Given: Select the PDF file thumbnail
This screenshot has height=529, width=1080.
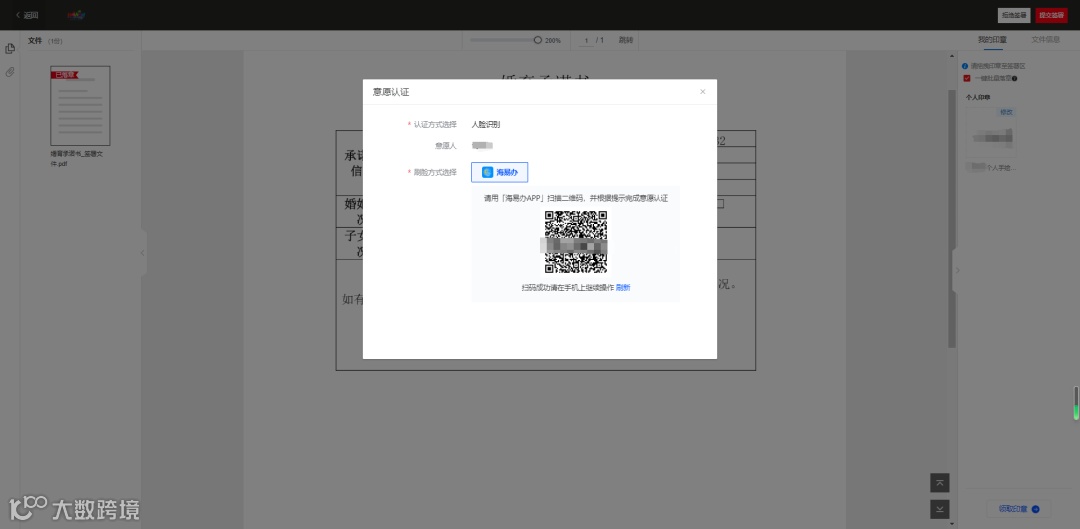Looking at the screenshot, I should tap(80, 105).
